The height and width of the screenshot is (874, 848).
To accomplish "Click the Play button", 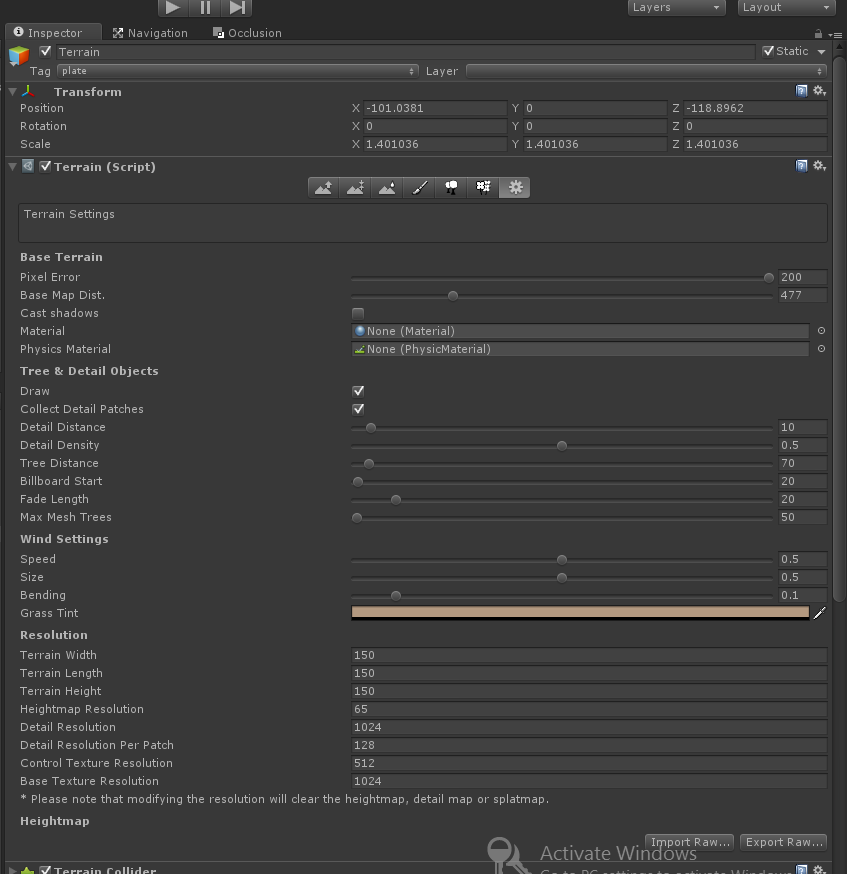I will (x=173, y=7).
